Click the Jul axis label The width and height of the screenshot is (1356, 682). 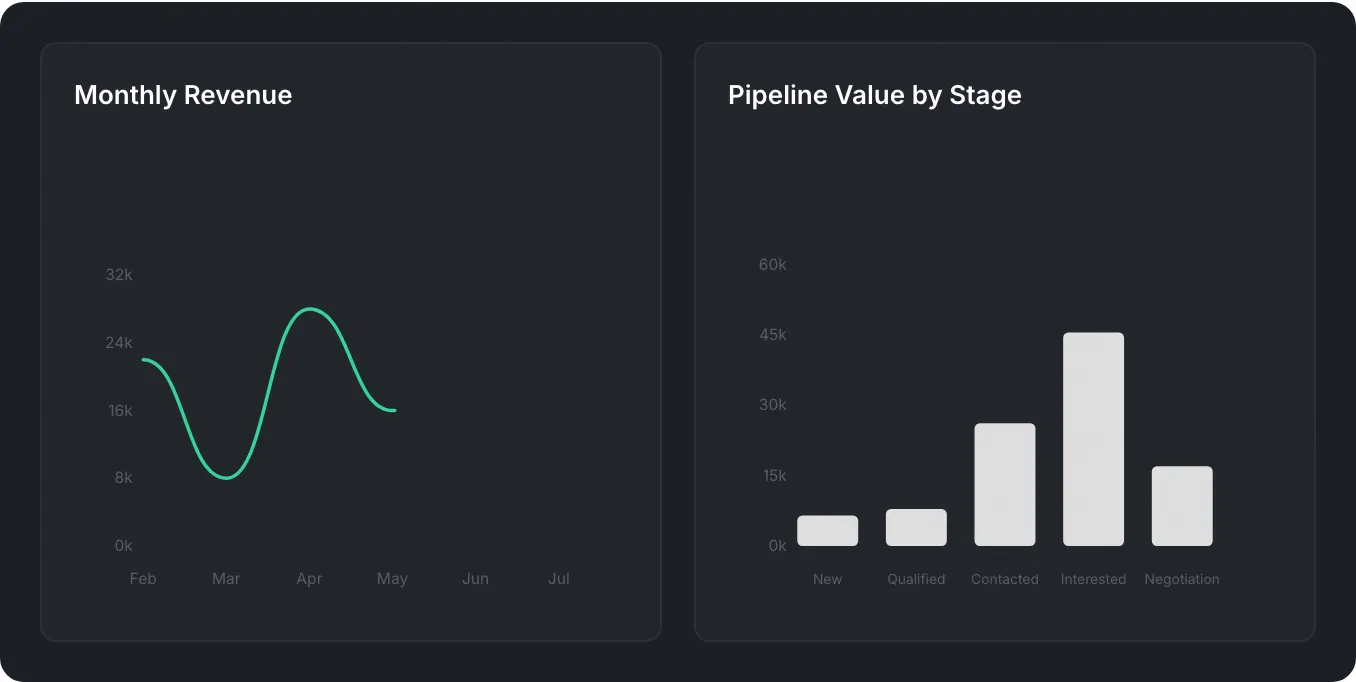coord(558,578)
